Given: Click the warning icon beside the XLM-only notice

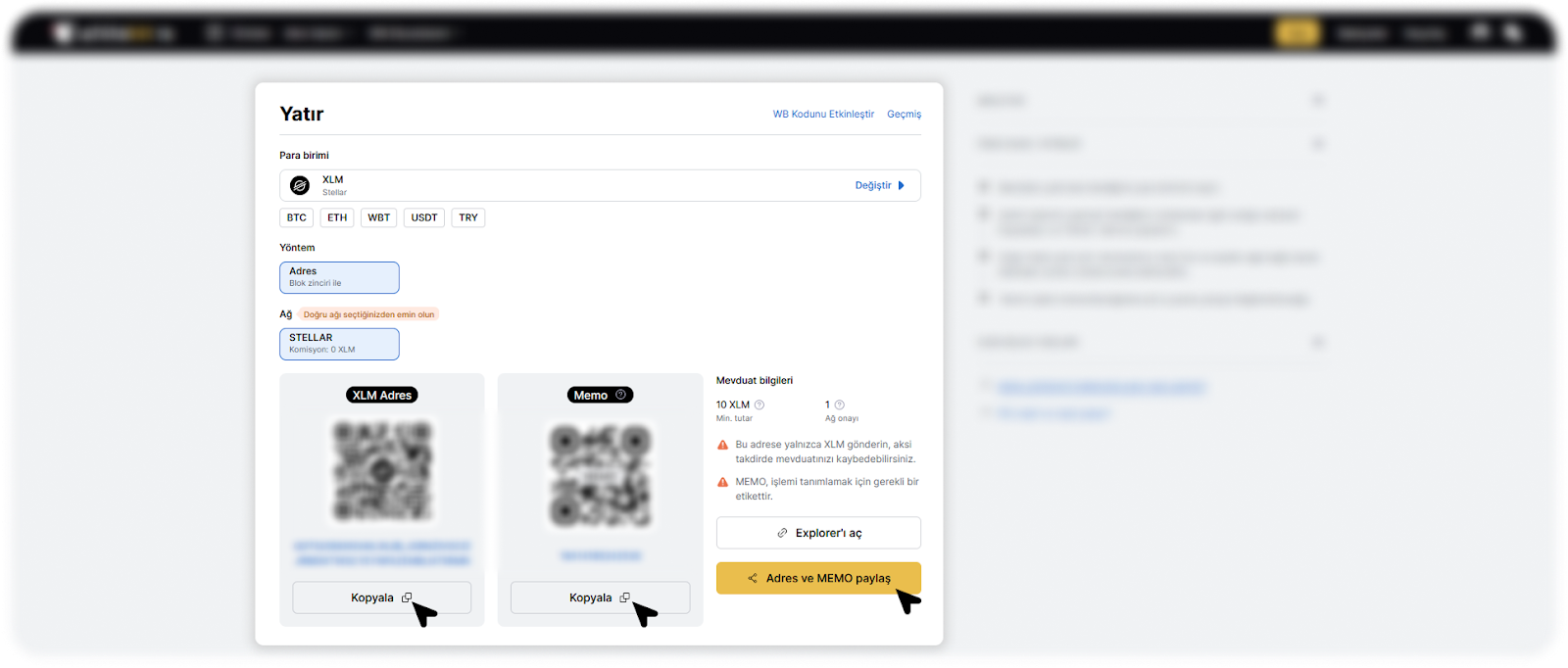Looking at the screenshot, I should (723, 445).
